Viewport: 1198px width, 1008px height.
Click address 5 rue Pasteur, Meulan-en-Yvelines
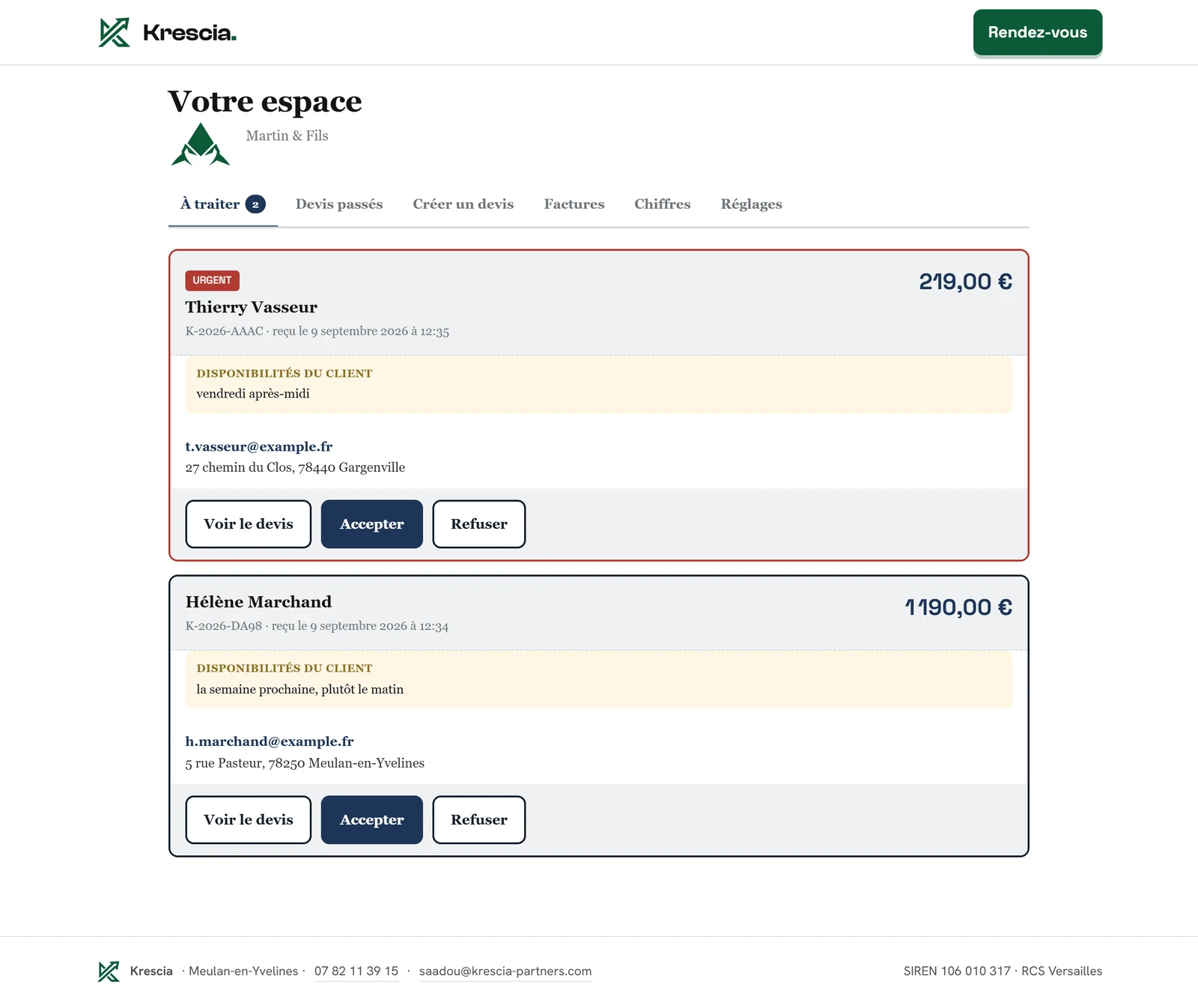[305, 763]
